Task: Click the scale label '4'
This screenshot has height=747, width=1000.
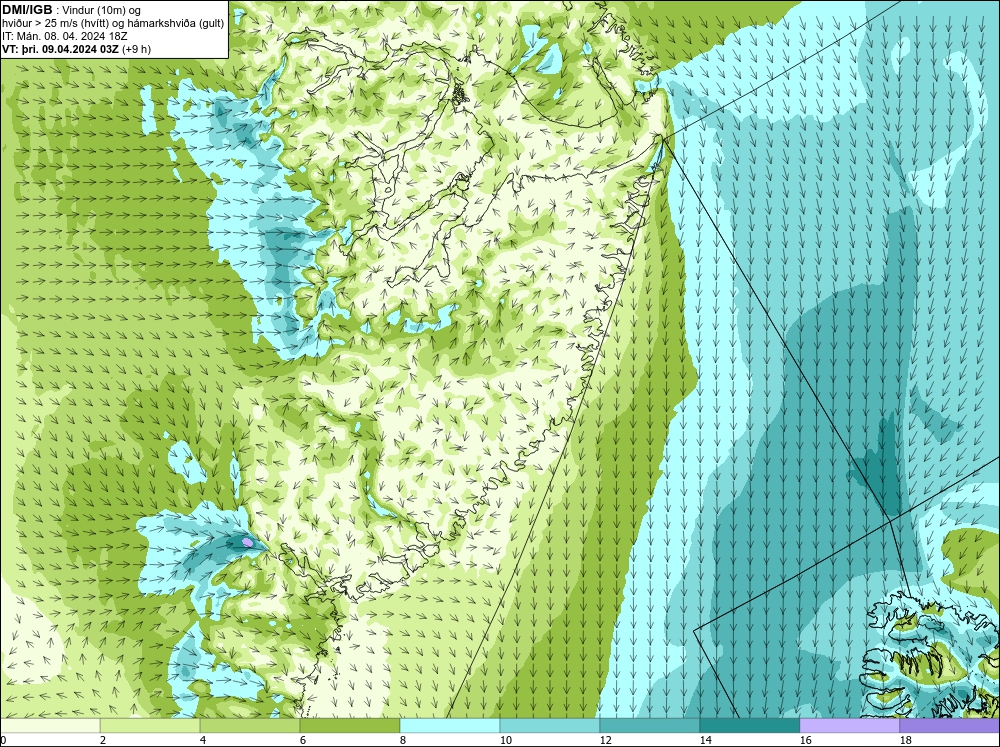Action: [x=203, y=740]
